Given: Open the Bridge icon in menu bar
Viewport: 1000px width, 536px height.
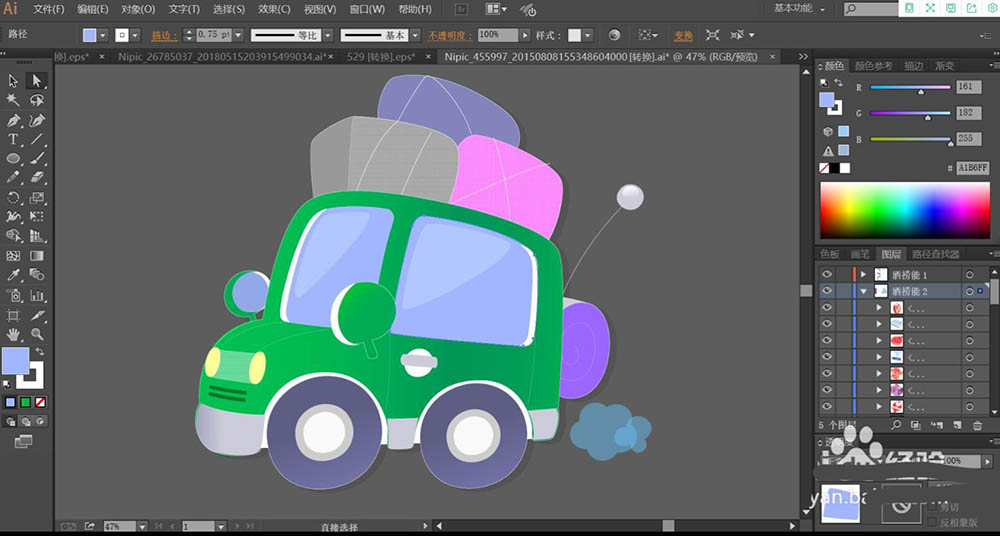Looking at the screenshot, I should (x=462, y=9).
